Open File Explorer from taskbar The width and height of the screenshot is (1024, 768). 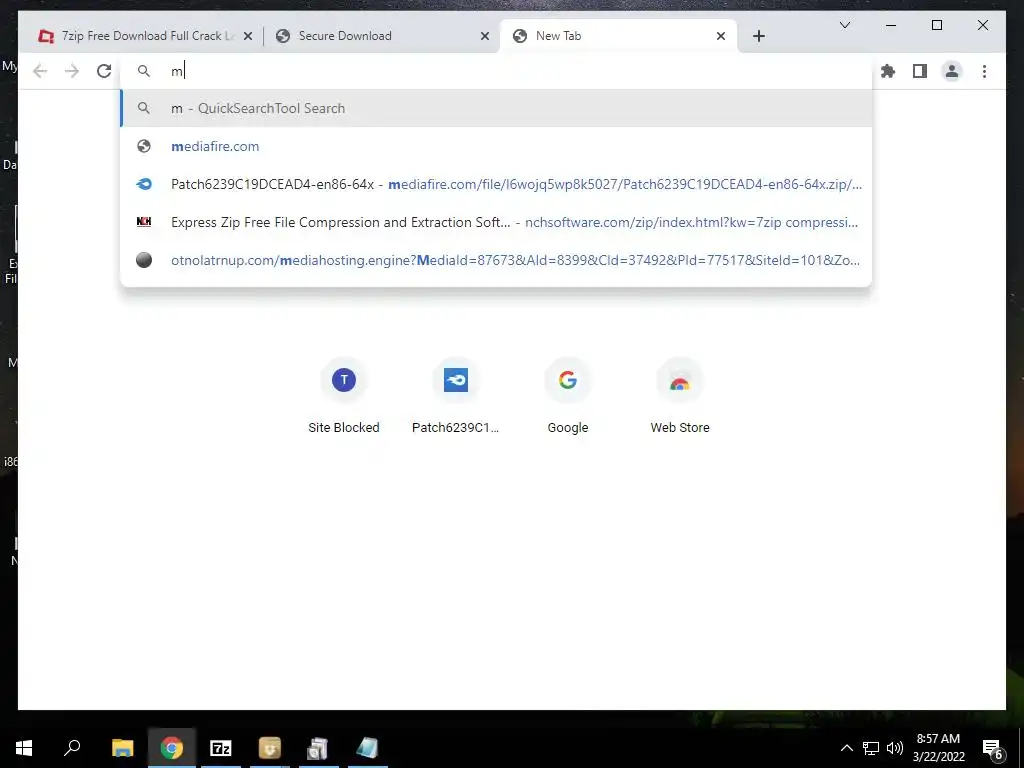point(122,748)
